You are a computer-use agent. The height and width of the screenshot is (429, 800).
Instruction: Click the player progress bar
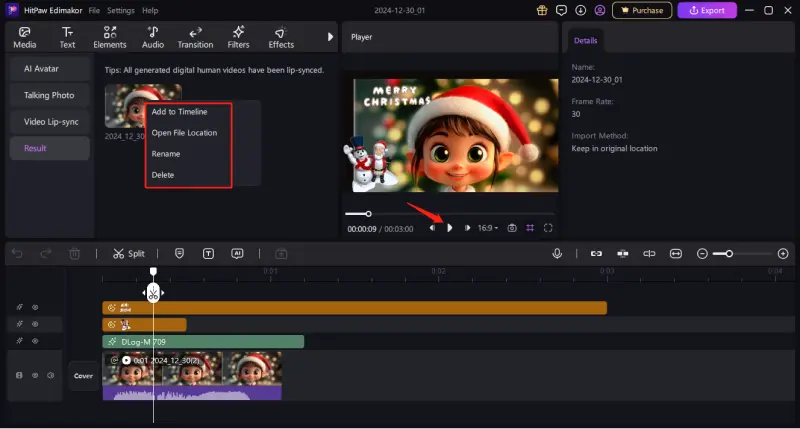[448, 213]
